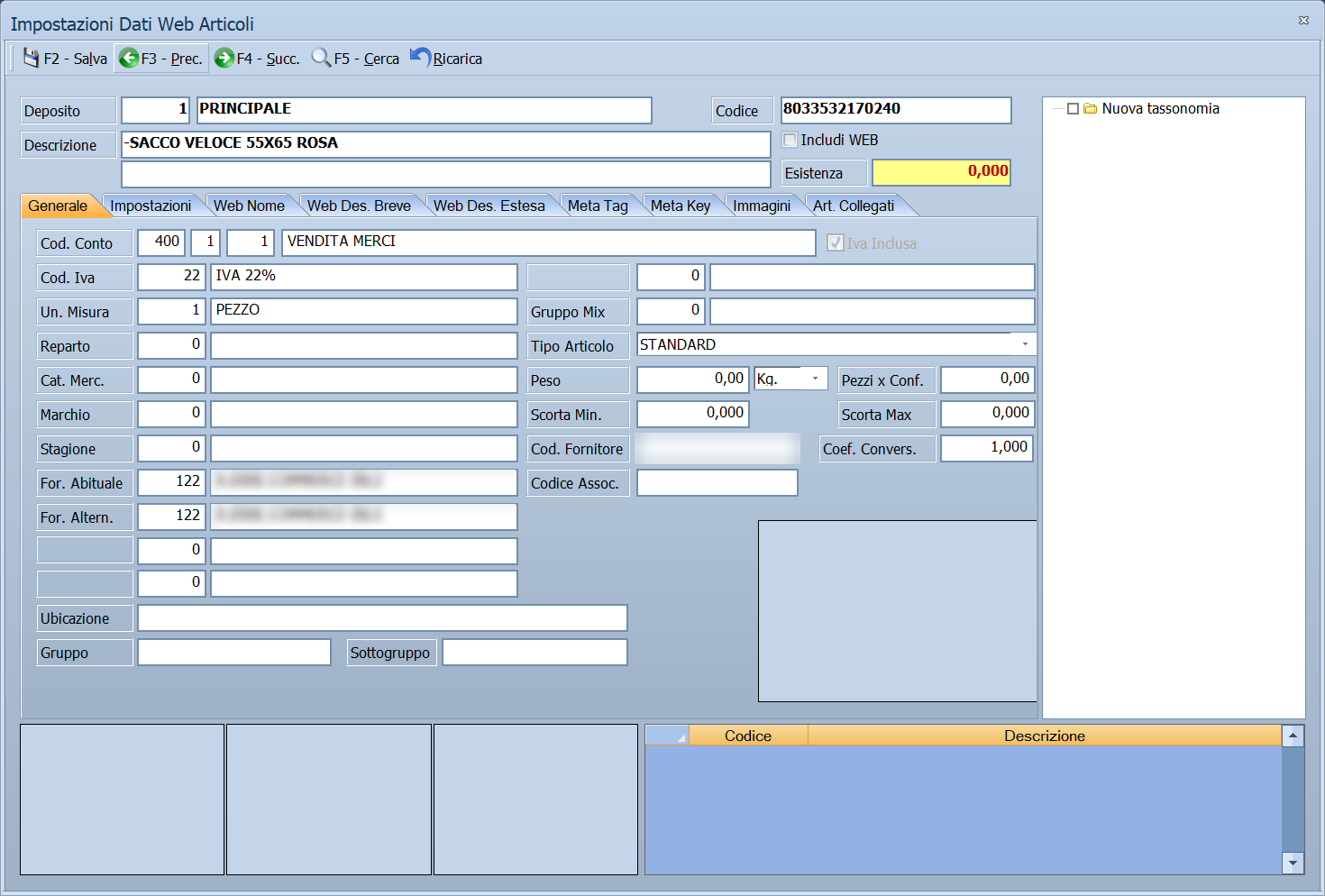Close the Impostazioni Dati Web Articoli window

1303,20
